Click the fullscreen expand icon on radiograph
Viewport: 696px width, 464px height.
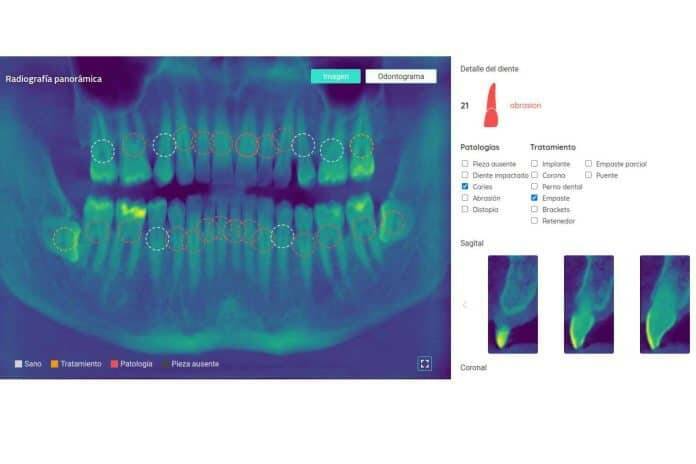pos(424,364)
